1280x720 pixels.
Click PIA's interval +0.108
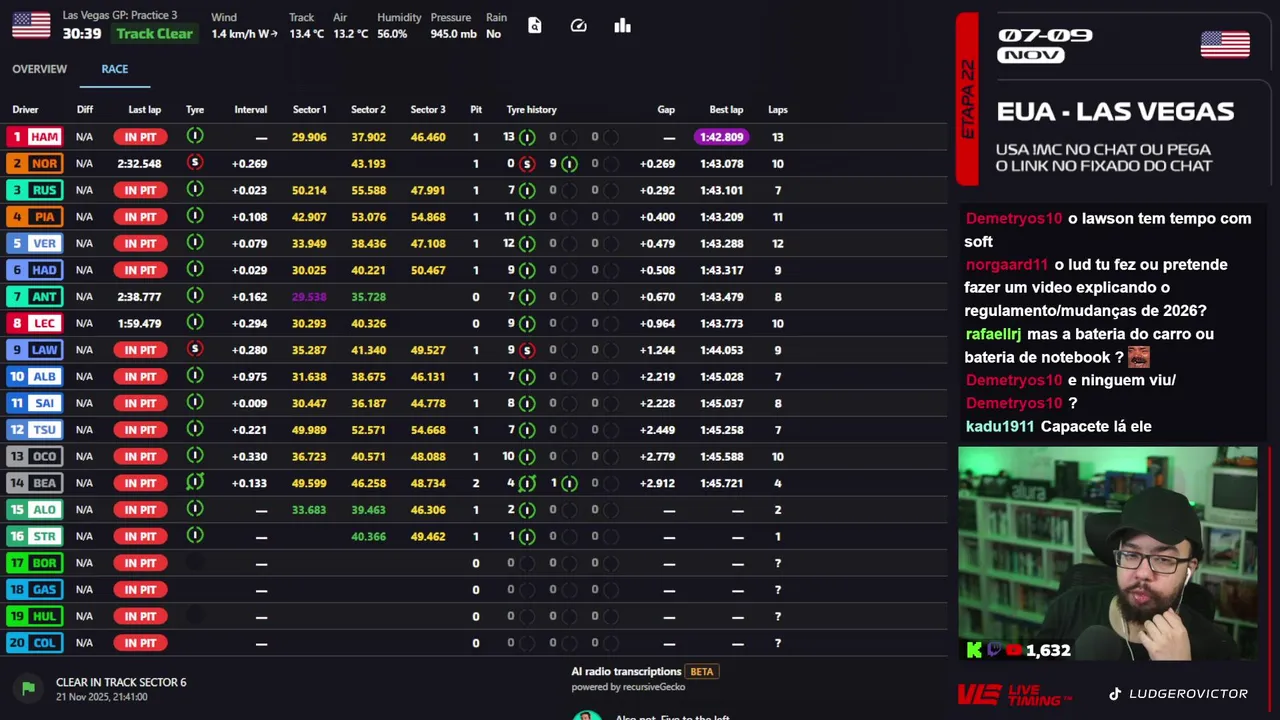click(x=249, y=217)
